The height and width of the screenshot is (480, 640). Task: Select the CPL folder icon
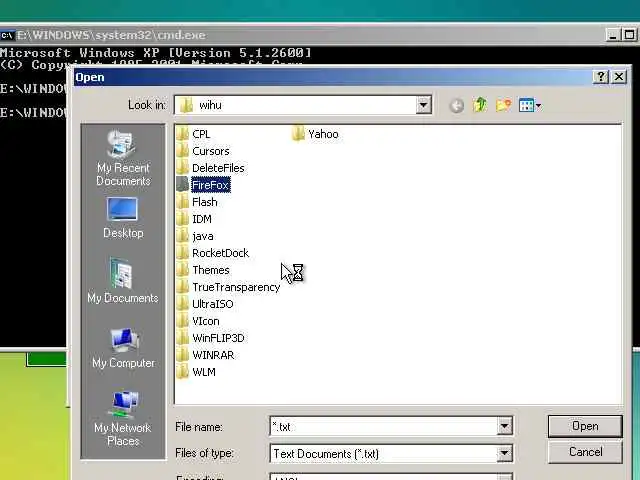click(x=182, y=134)
